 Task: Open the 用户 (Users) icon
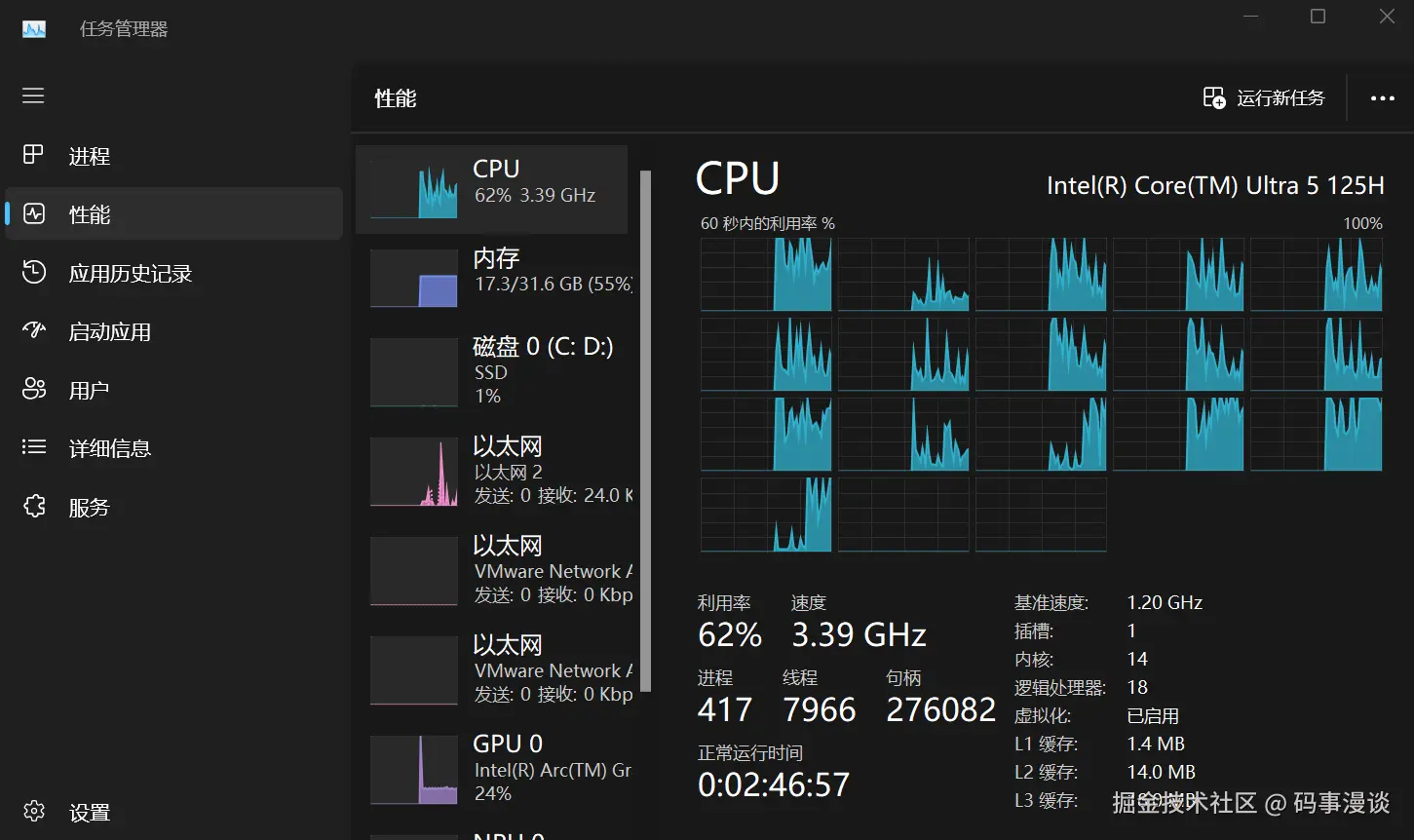34,390
